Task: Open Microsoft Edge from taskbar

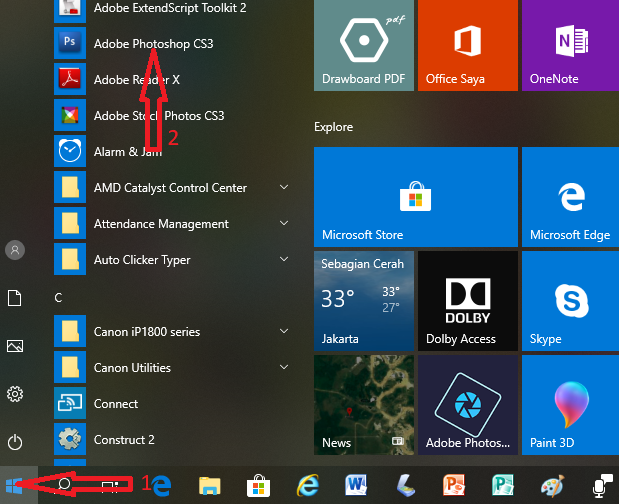Action: 161,485
